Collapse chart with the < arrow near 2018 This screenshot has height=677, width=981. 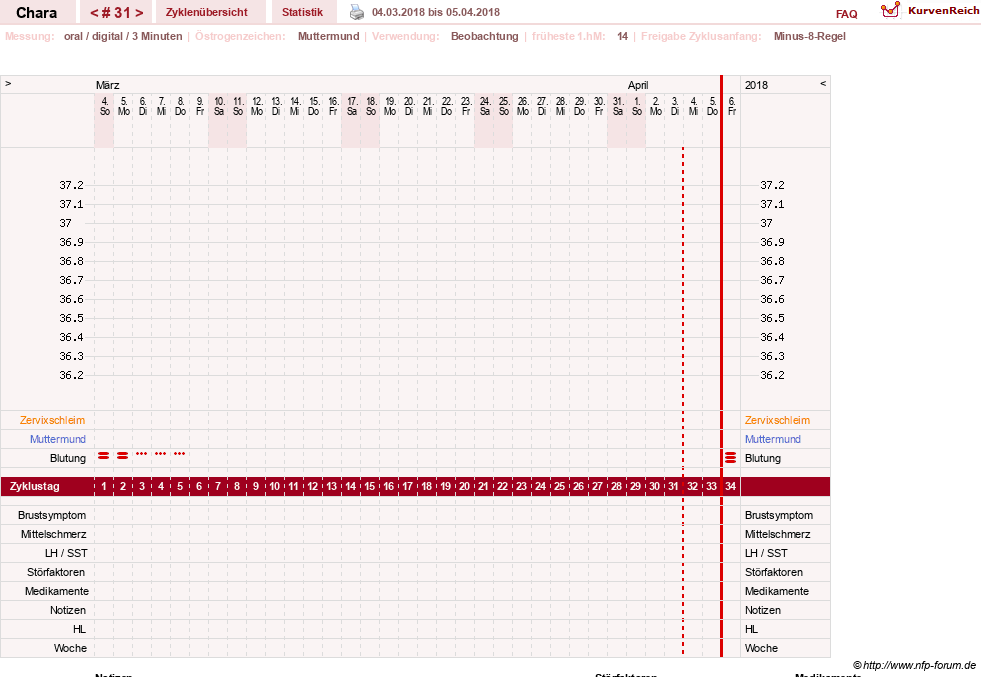click(x=823, y=83)
